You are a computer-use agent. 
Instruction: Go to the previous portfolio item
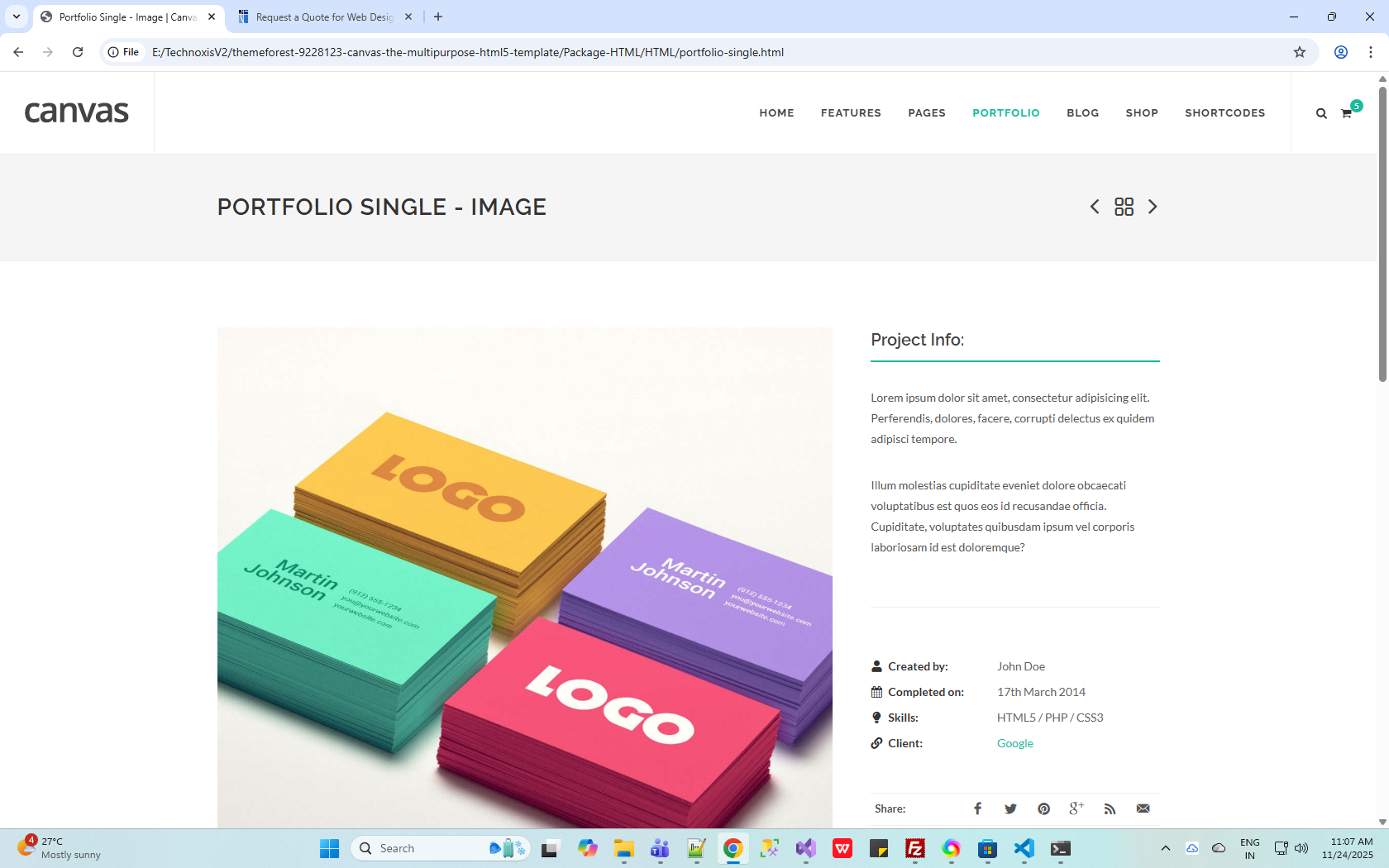[1095, 207]
